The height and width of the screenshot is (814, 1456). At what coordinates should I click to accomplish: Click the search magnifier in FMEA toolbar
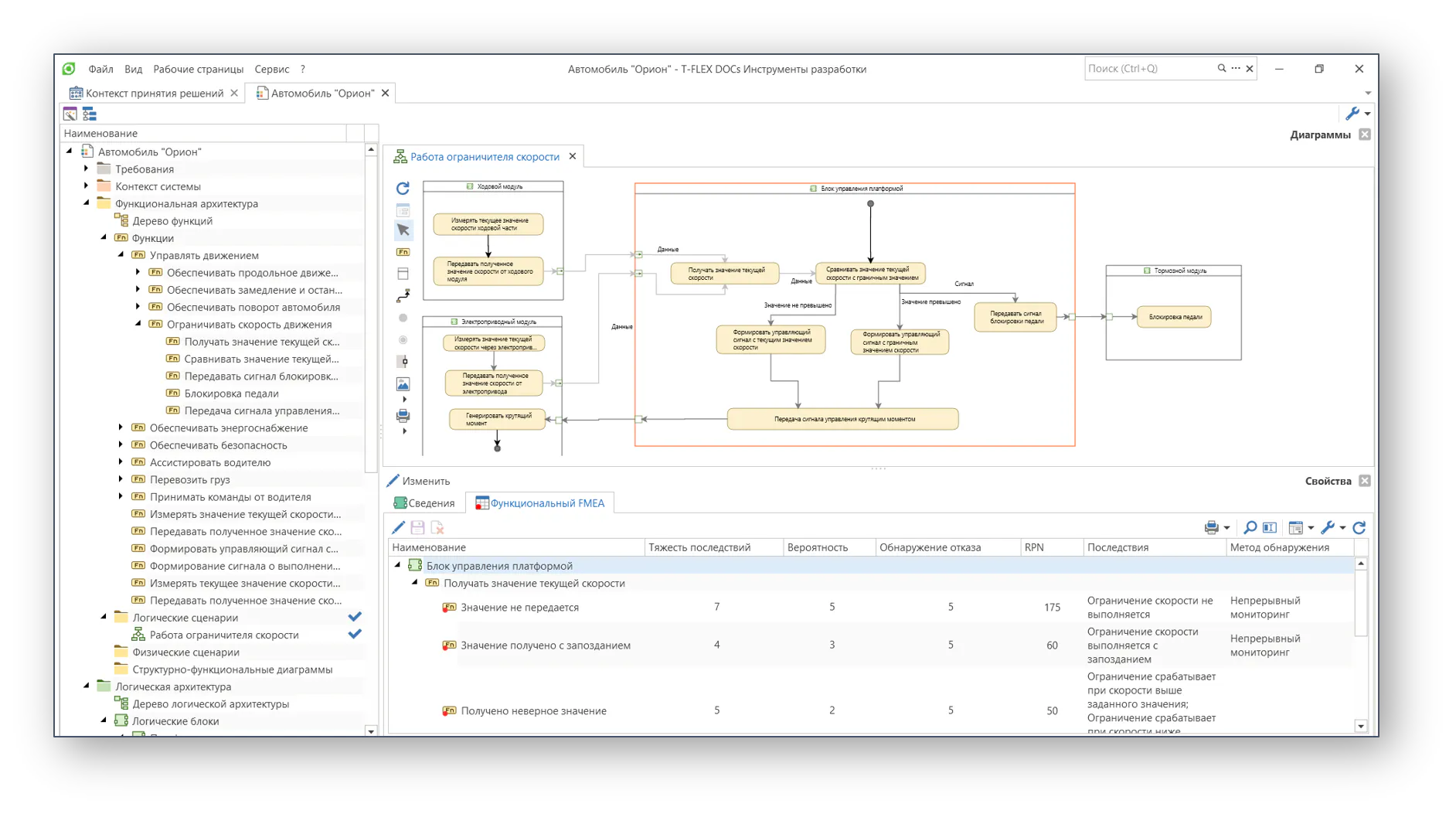pyautogui.click(x=1250, y=527)
